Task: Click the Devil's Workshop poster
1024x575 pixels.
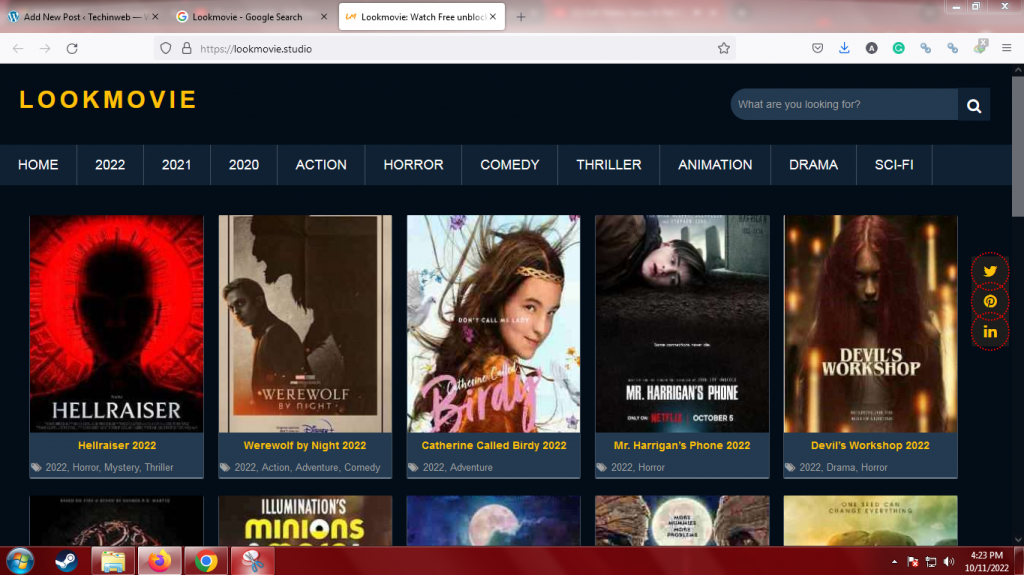Action: (871, 323)
